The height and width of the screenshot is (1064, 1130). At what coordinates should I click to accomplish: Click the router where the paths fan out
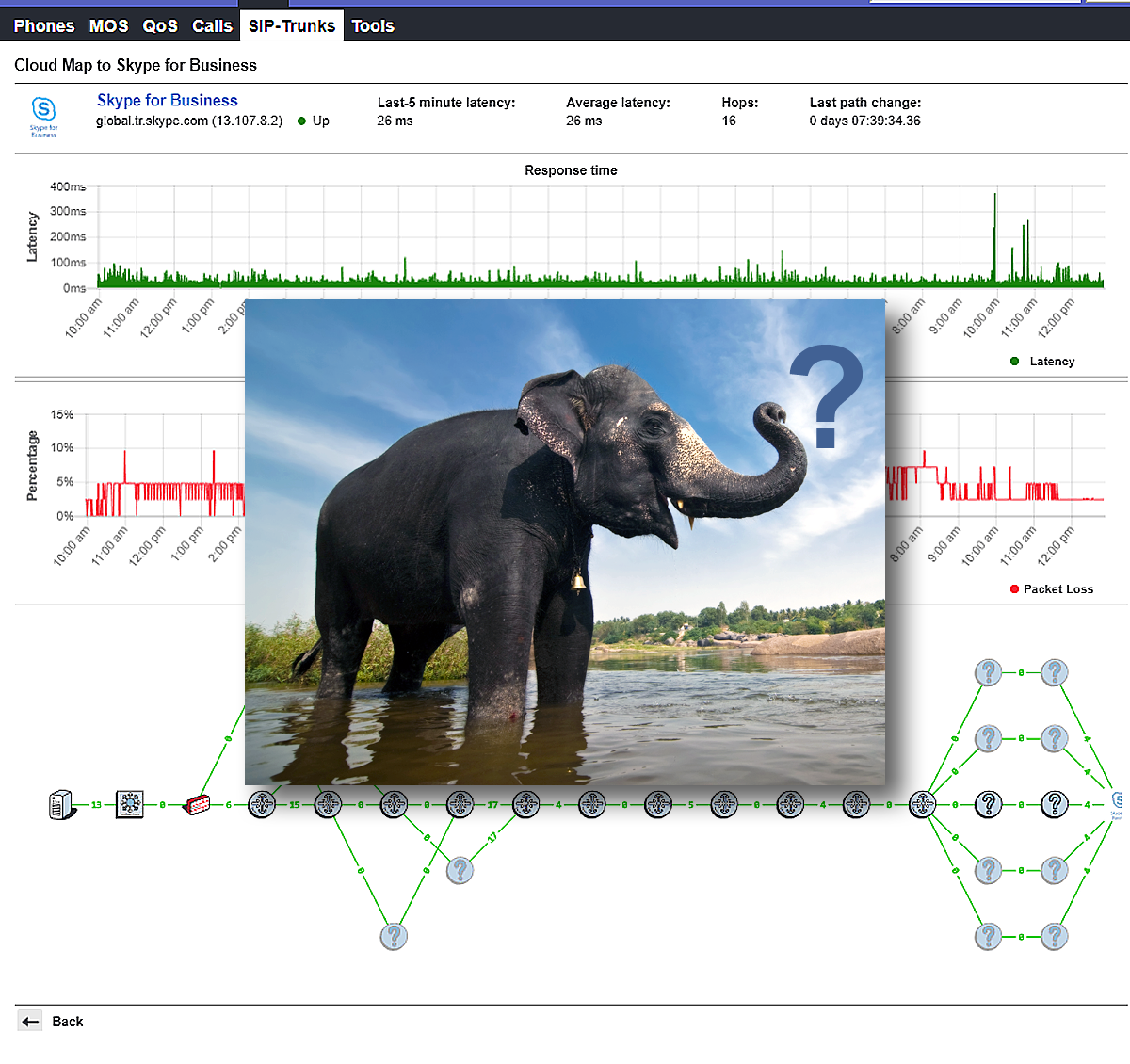pyautogui.click(x=922, y=805)
